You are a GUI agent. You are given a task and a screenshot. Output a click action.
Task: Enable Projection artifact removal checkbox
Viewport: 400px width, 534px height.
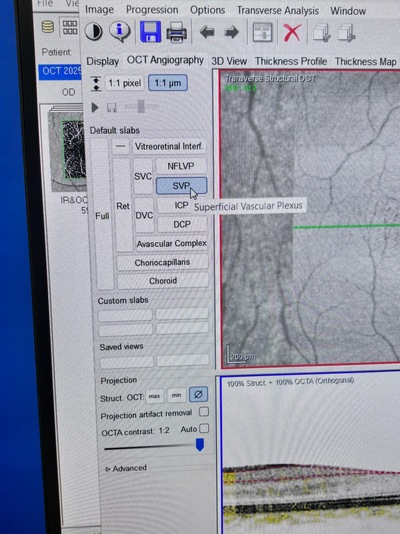(x=204, y=412)
